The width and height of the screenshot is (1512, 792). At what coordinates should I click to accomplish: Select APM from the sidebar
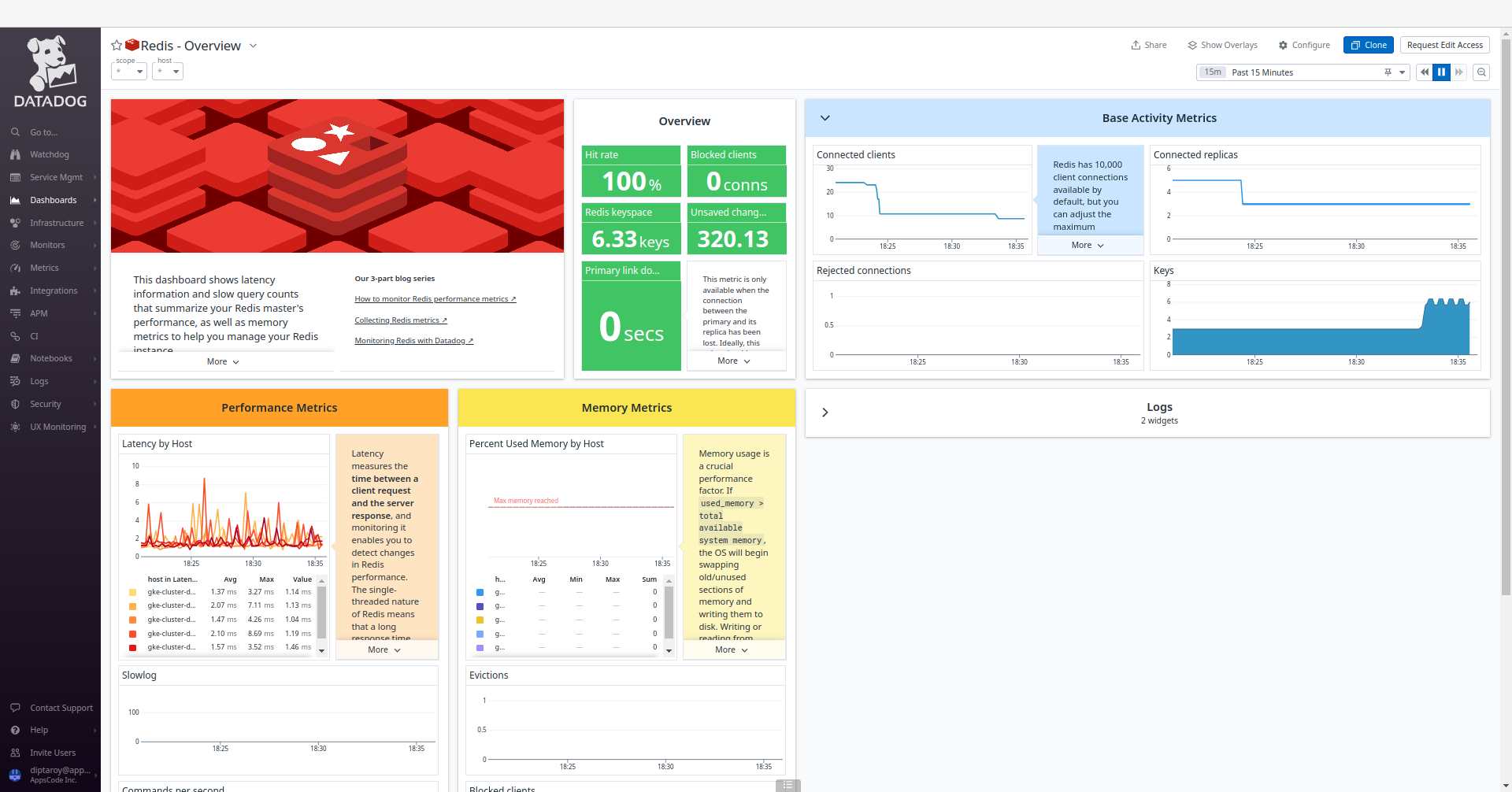pos(38,313)
